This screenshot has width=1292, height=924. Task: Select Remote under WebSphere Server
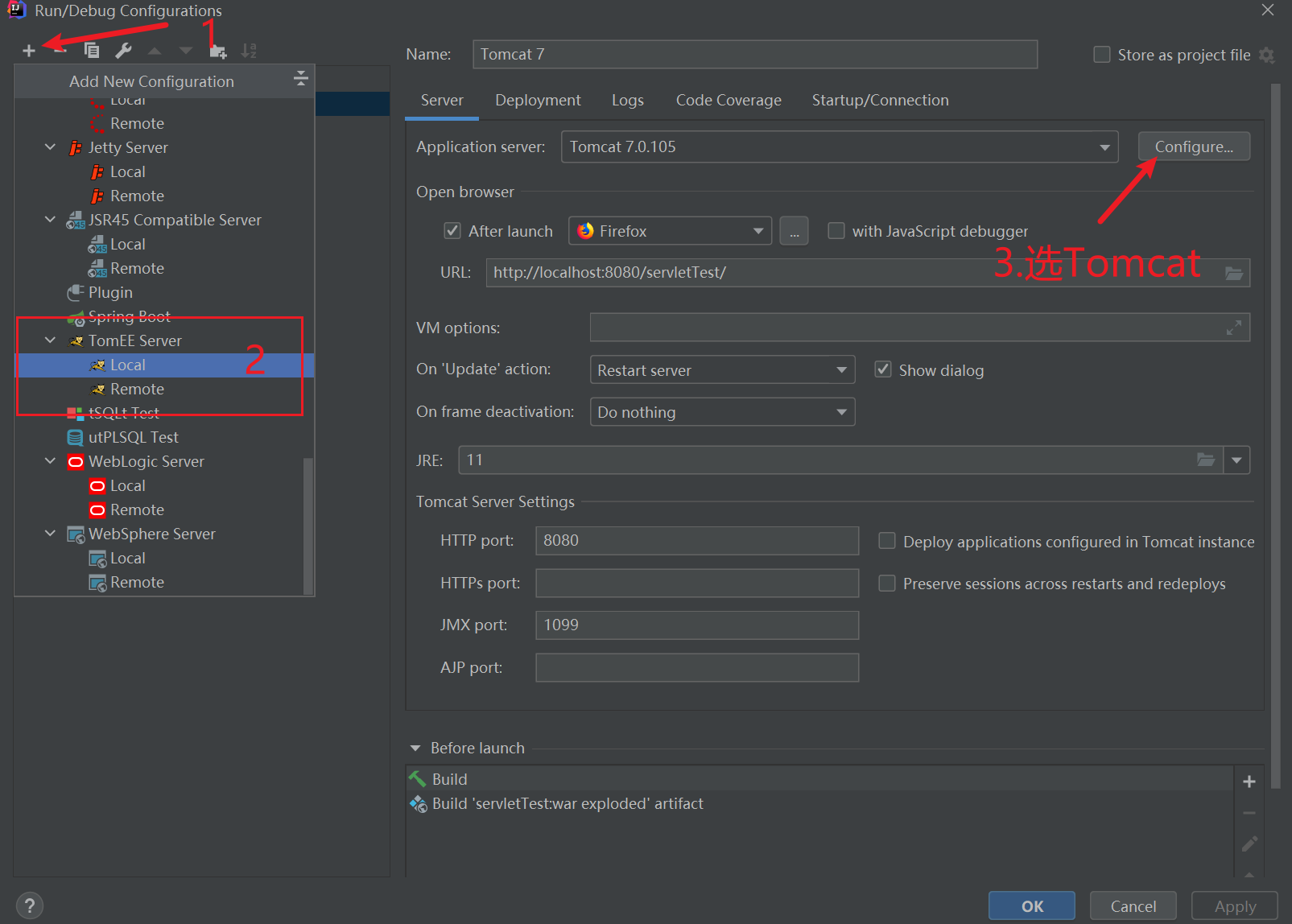coord(137,582)
